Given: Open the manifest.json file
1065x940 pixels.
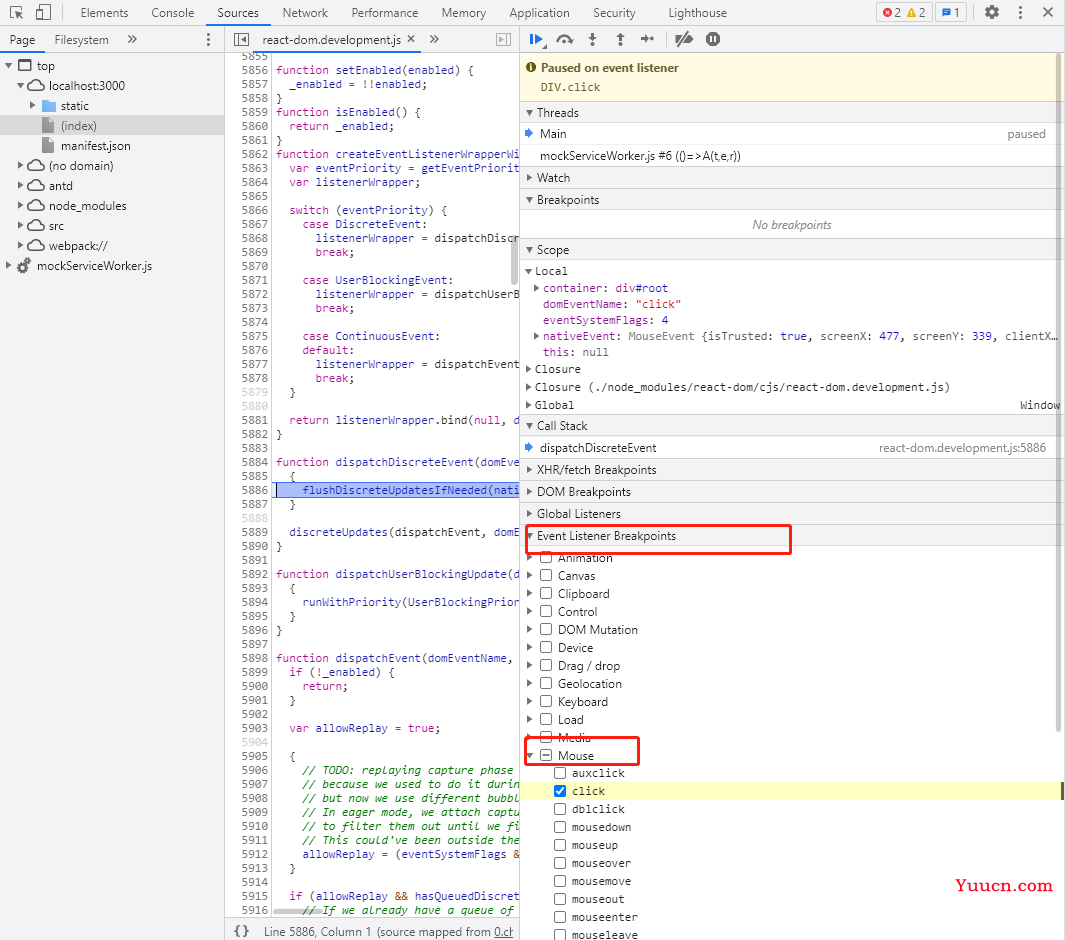Looking at the screenshot, I should [x=95, y=146].
